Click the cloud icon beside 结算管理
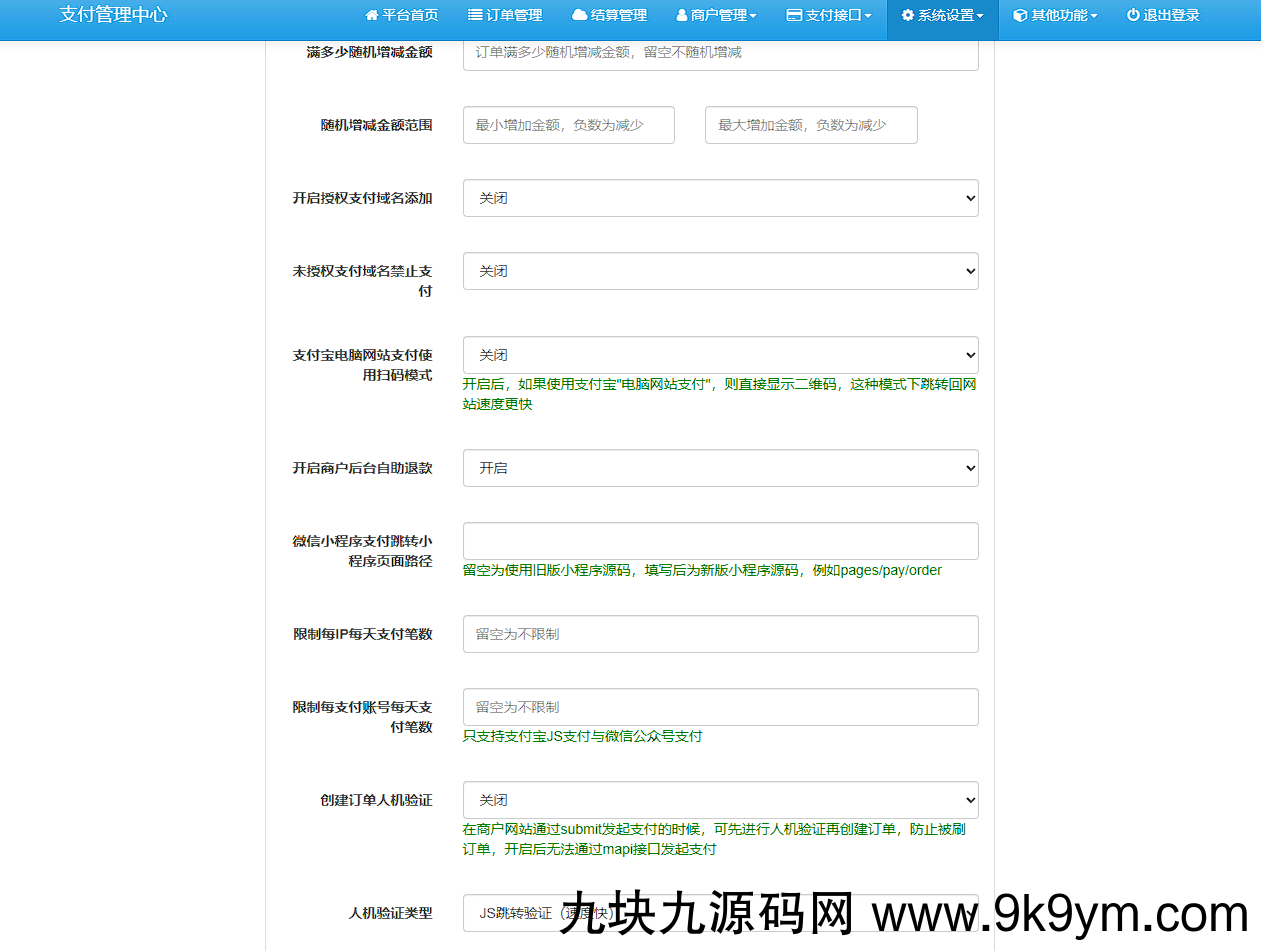 (579, 16)
